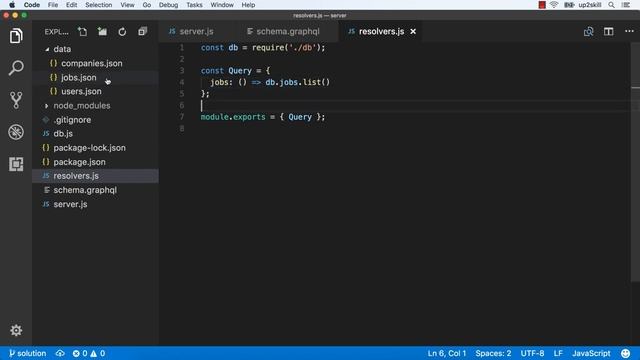Open the Help menu

tap(248, 5)
